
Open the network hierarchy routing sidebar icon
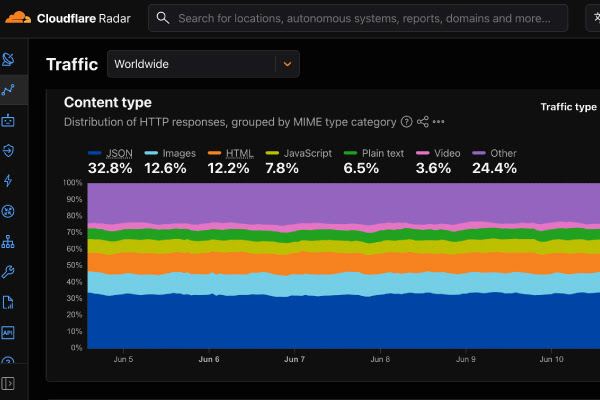[8, 242]
